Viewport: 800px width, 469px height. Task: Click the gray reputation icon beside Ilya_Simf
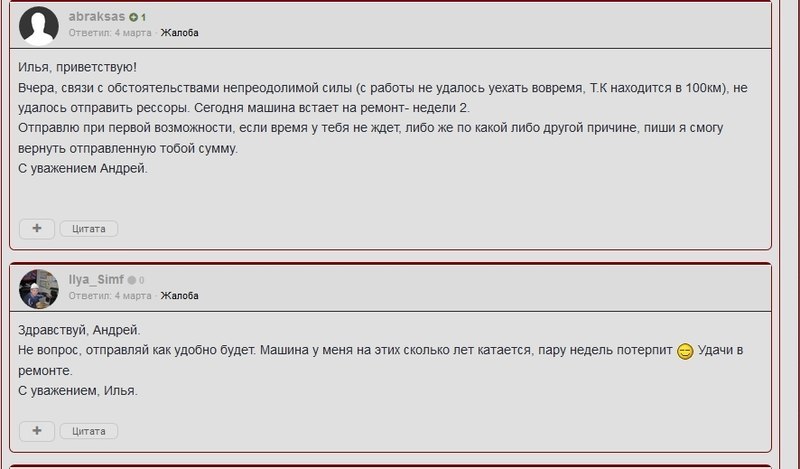point(131,281)
